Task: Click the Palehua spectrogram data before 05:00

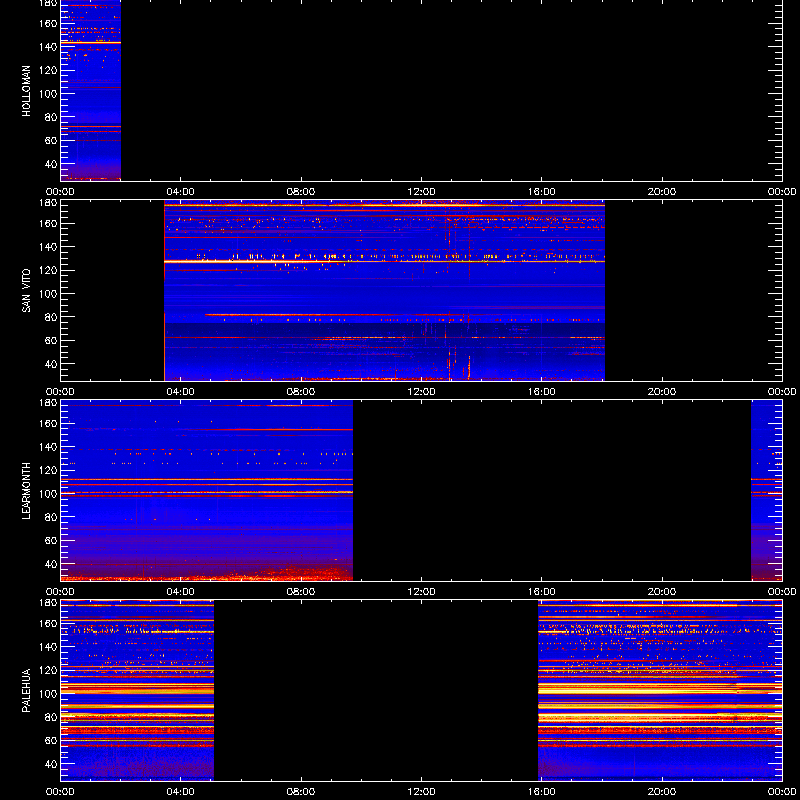Action: coord(137,690)
